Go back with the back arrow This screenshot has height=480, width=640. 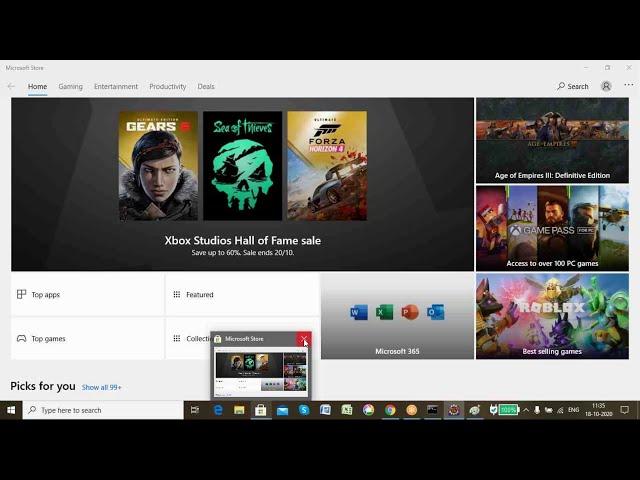pos(11,87)
